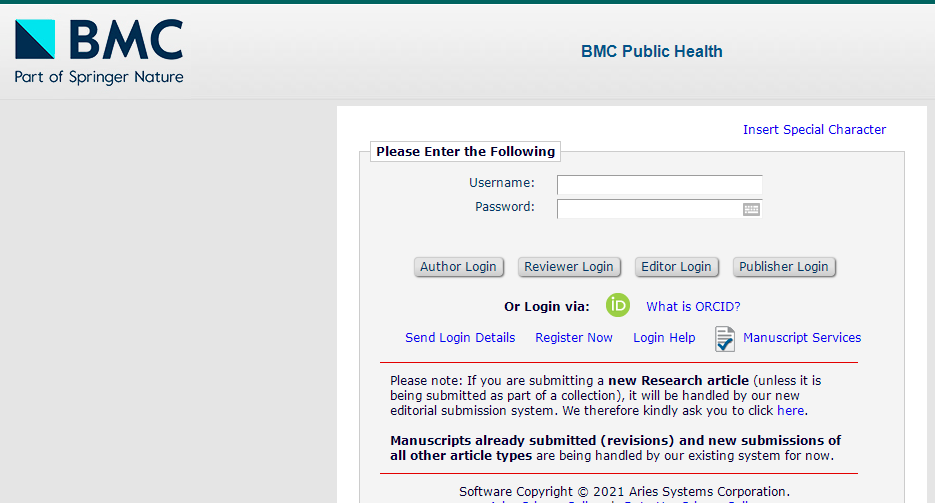Click the Manuscript Services checklist icon
This screenshot has height=503, width=935.
tap(725, 339)
